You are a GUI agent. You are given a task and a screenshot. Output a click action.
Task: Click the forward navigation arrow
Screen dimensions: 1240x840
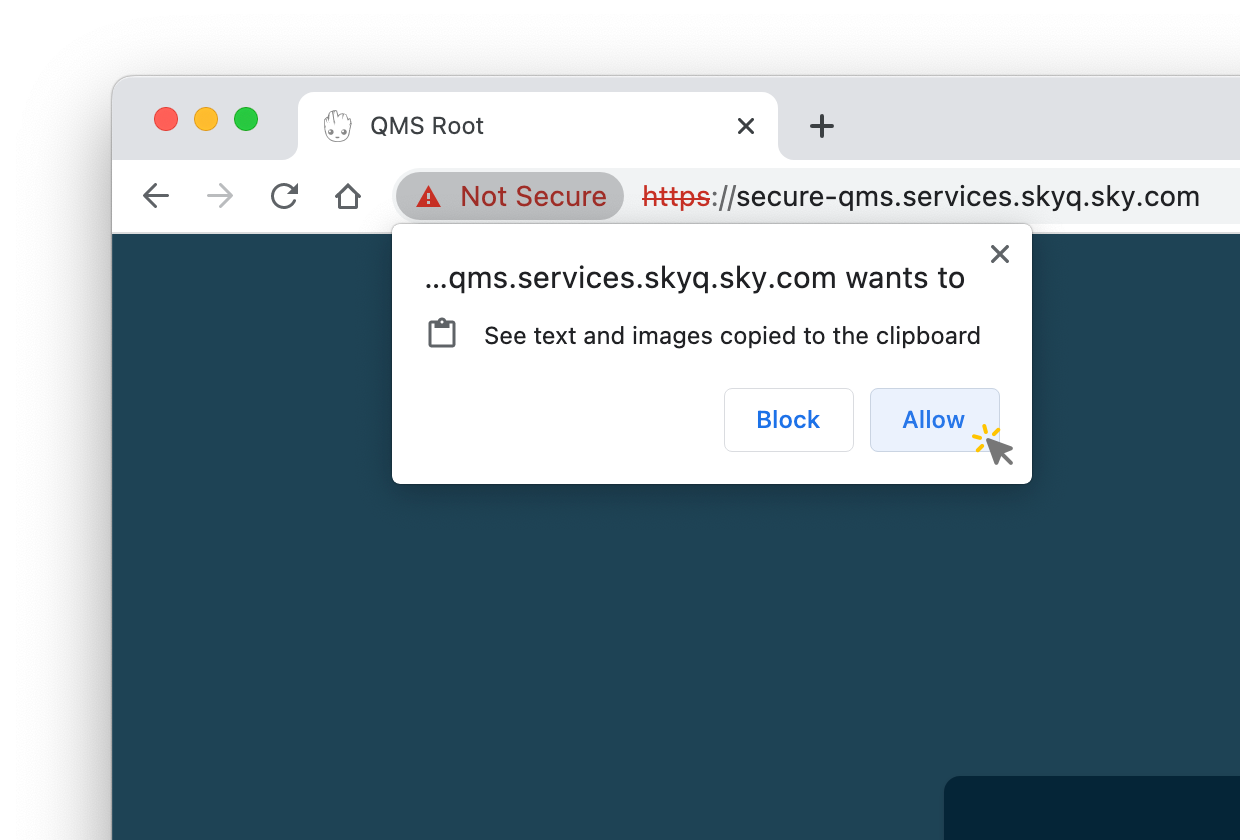220,196
